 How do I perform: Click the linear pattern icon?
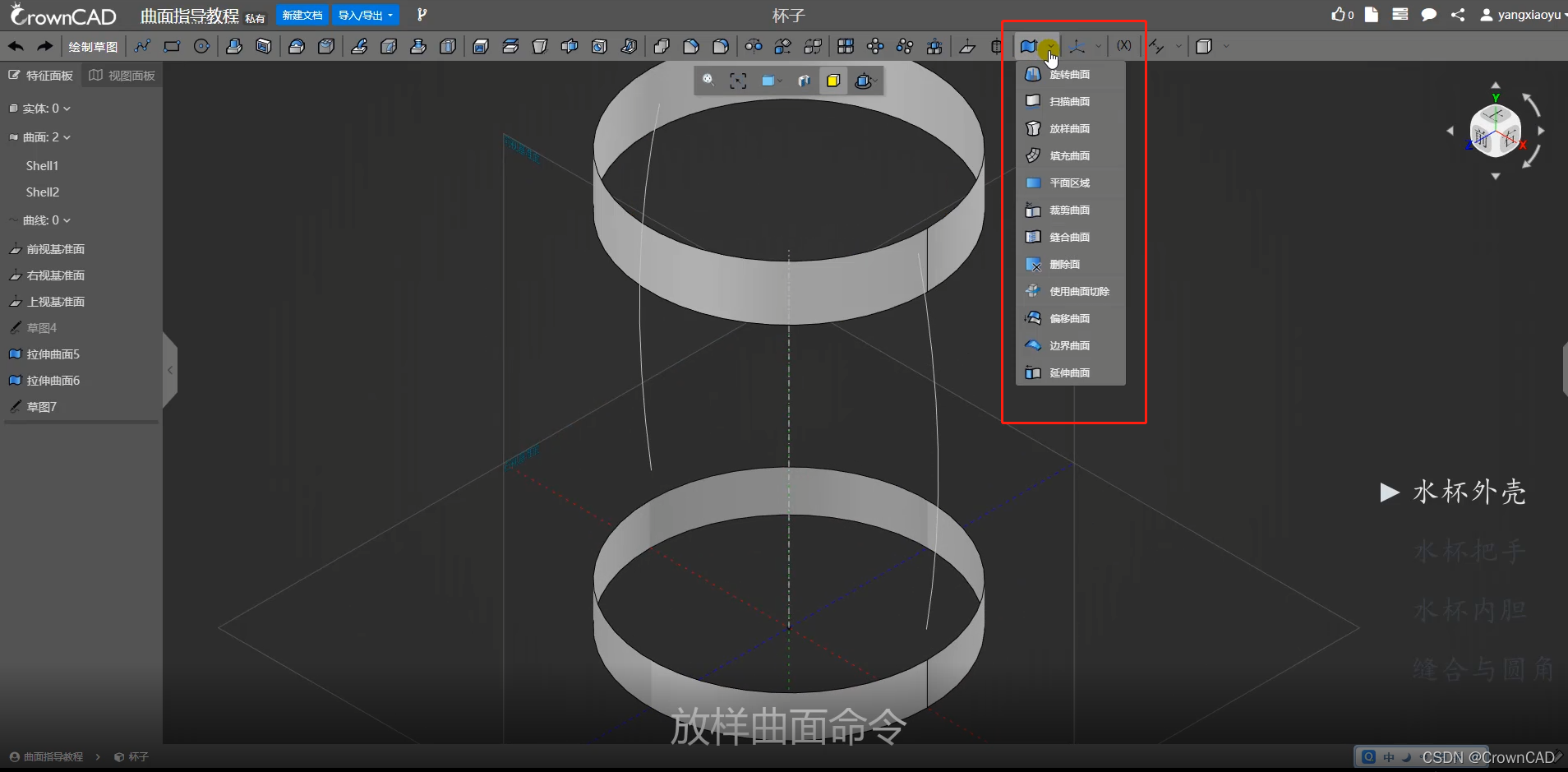[846, 46]
